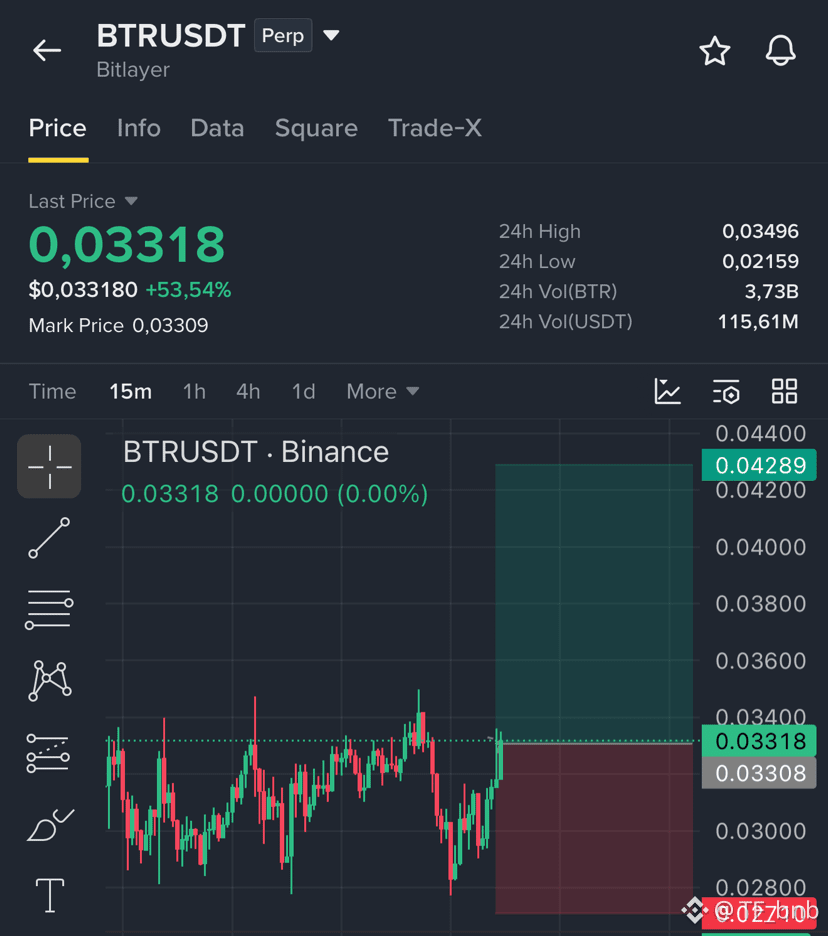Switch chart to 1h timeframe
This screenshot has width=828, height=936.
coord(194,392)
